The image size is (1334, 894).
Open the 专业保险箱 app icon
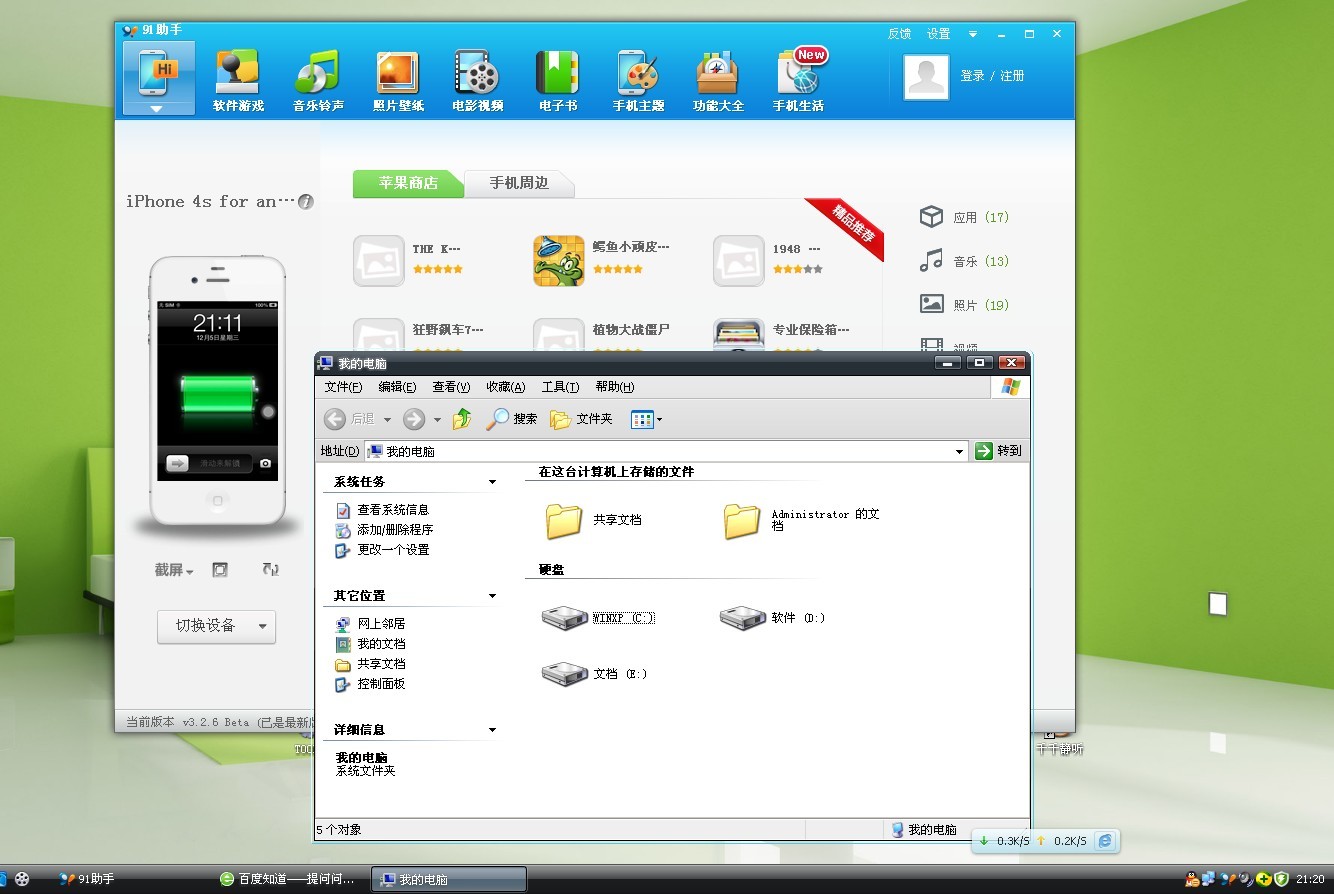click(739, 335)
